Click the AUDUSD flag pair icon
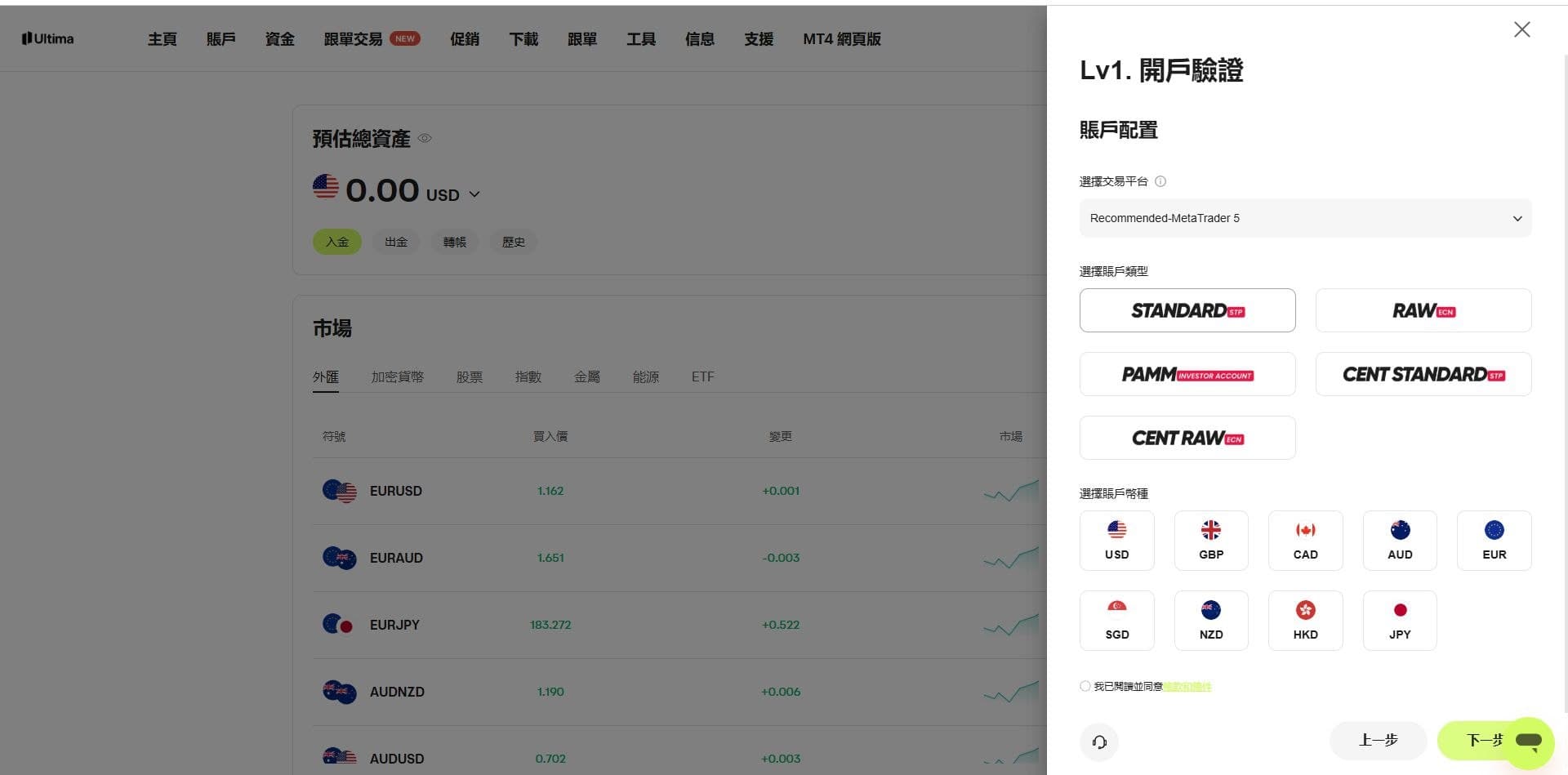The image size is (1568, 775). click(340, 757)
